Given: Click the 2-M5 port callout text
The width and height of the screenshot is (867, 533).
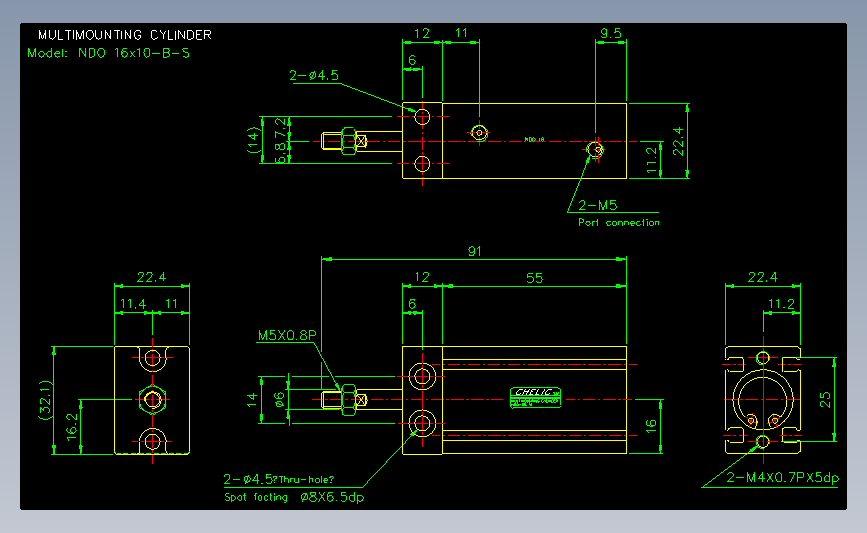Looking at the screenshot, I should (x=597, y=205).
